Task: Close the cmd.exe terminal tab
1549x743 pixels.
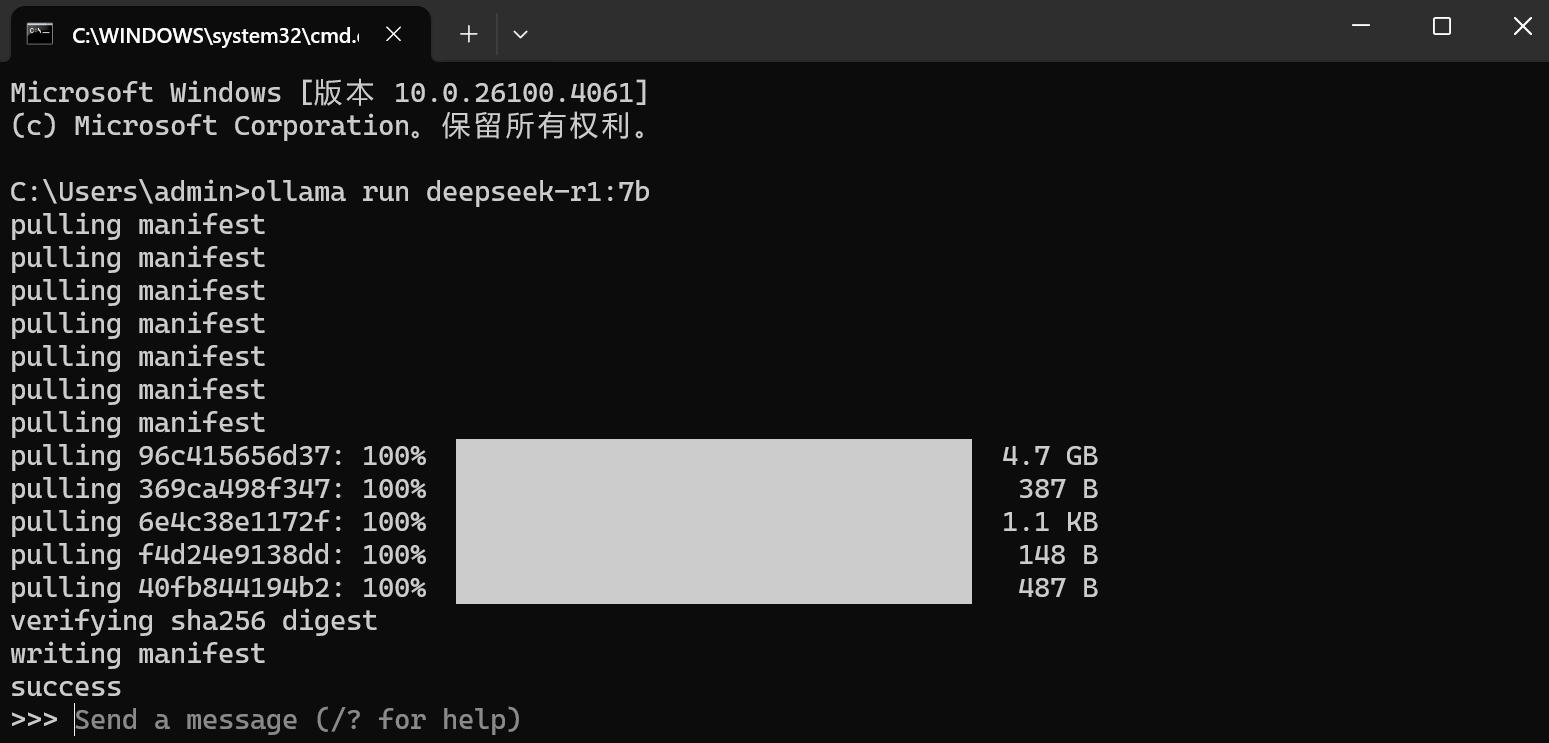Action: 394,34
